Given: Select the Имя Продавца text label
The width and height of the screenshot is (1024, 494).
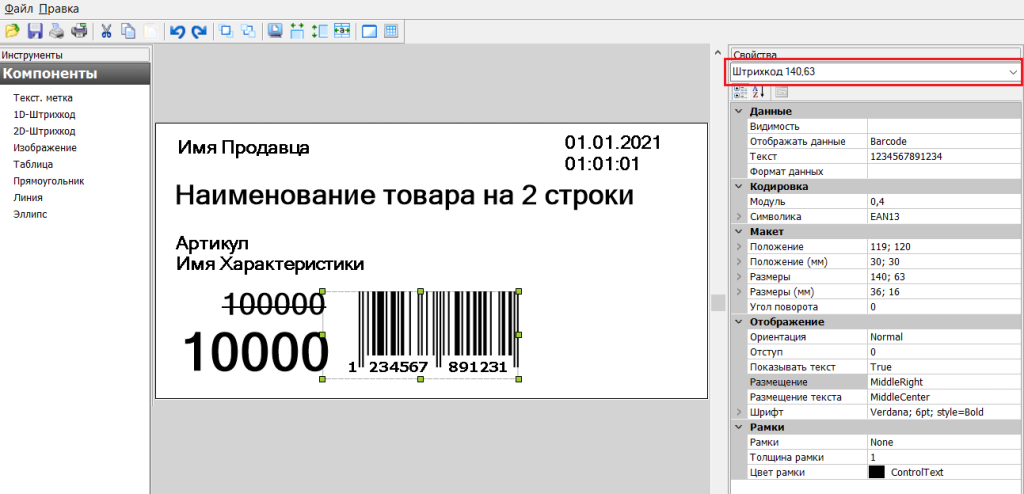Looking at the screenshot, I should pos(244,148).
